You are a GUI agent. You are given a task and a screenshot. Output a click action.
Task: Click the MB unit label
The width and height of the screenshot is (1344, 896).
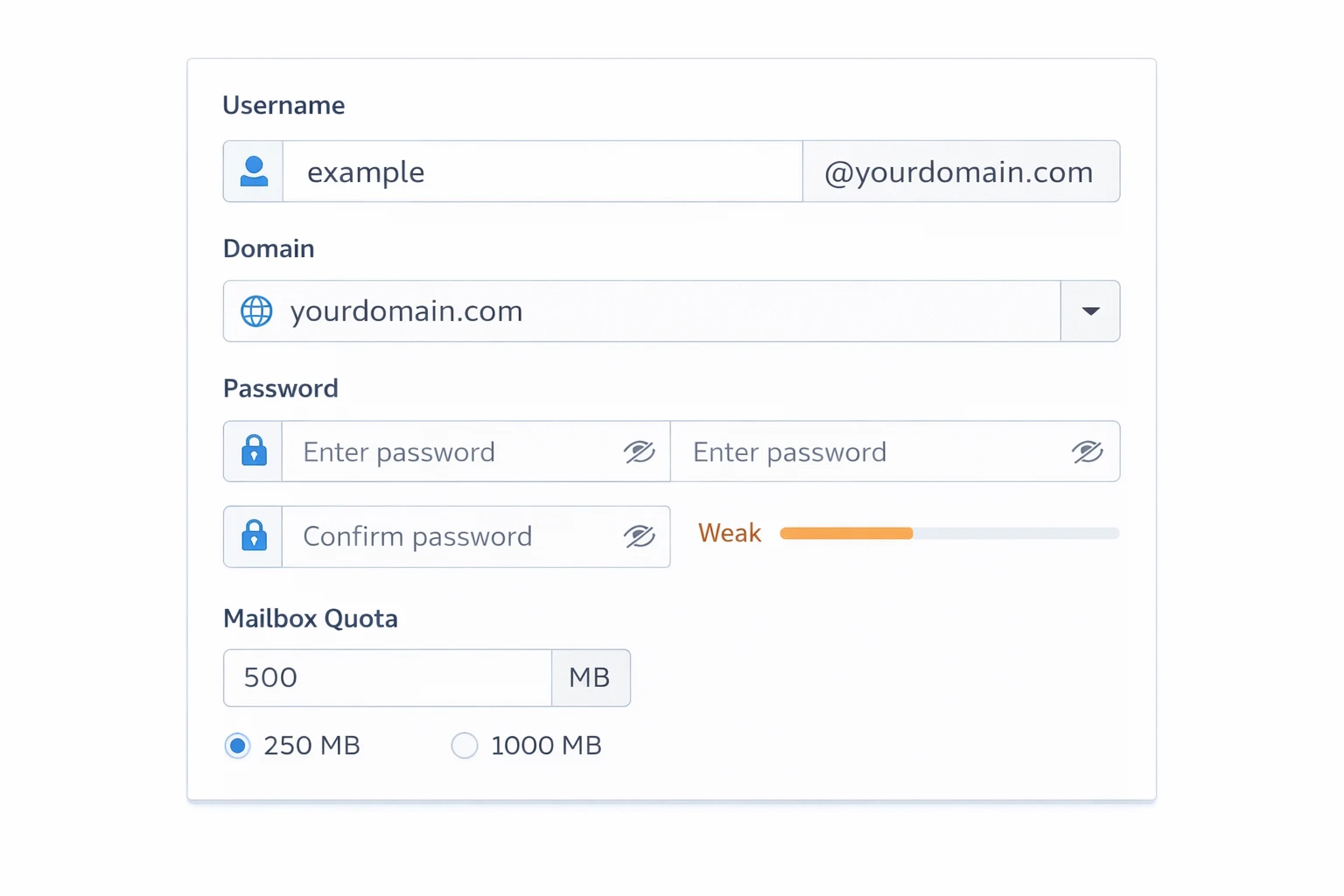(591, 677)
